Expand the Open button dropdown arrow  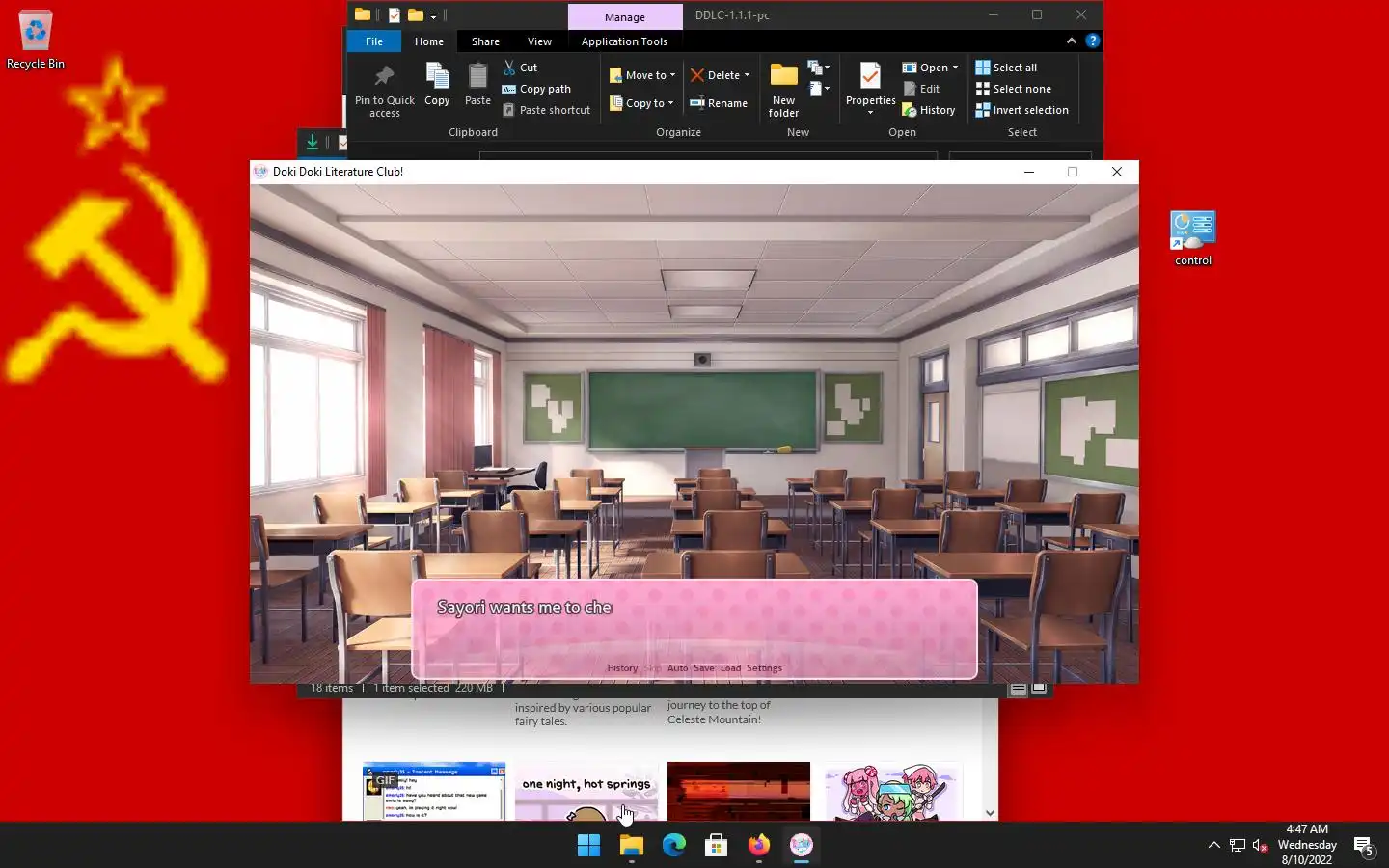click(x=955, y=68)
